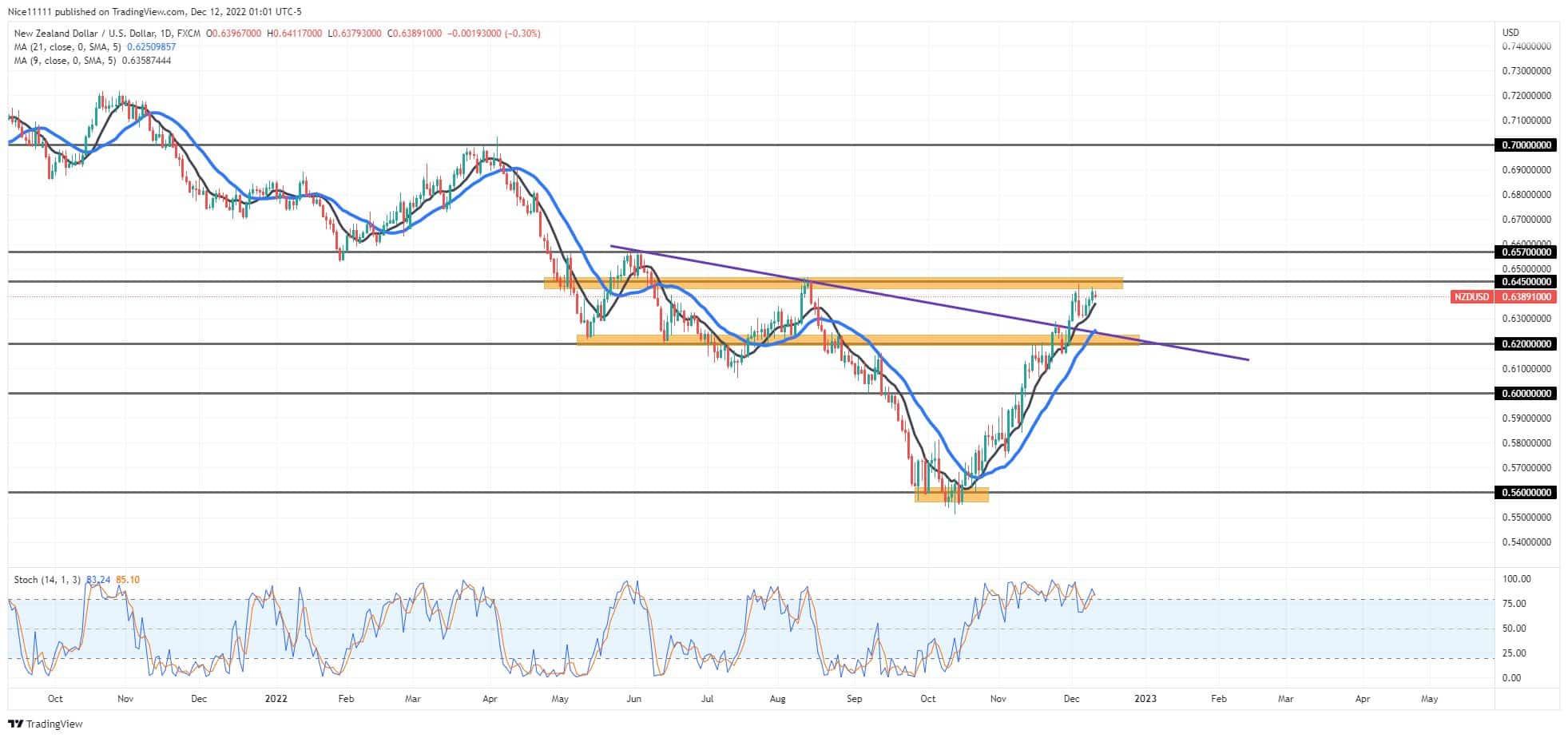The width and height of the screenshot is (1568, 738).
Task: Select the orange zone near 0.645 level
Action: point(833,283)
